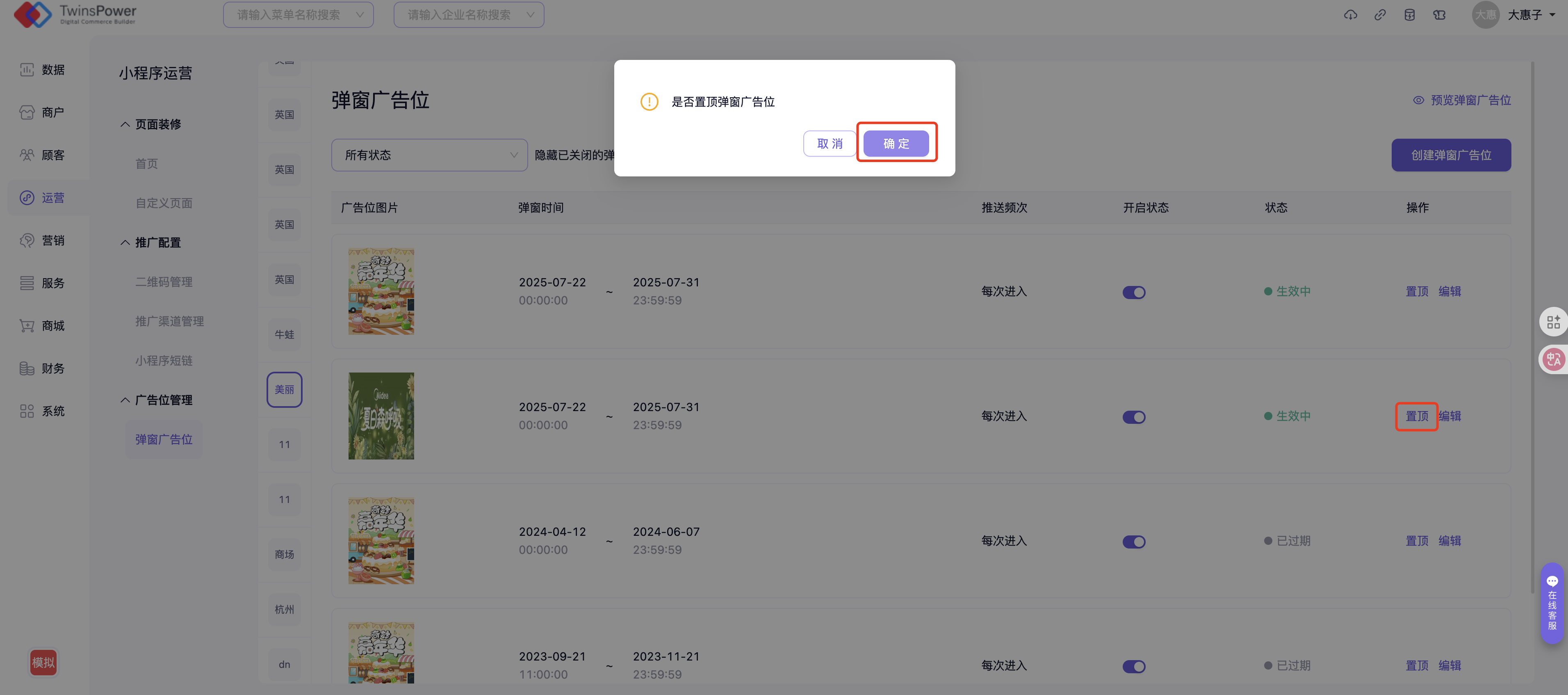
Task: Open the 数据 section in left sidebar
Action: click(43, 70)
